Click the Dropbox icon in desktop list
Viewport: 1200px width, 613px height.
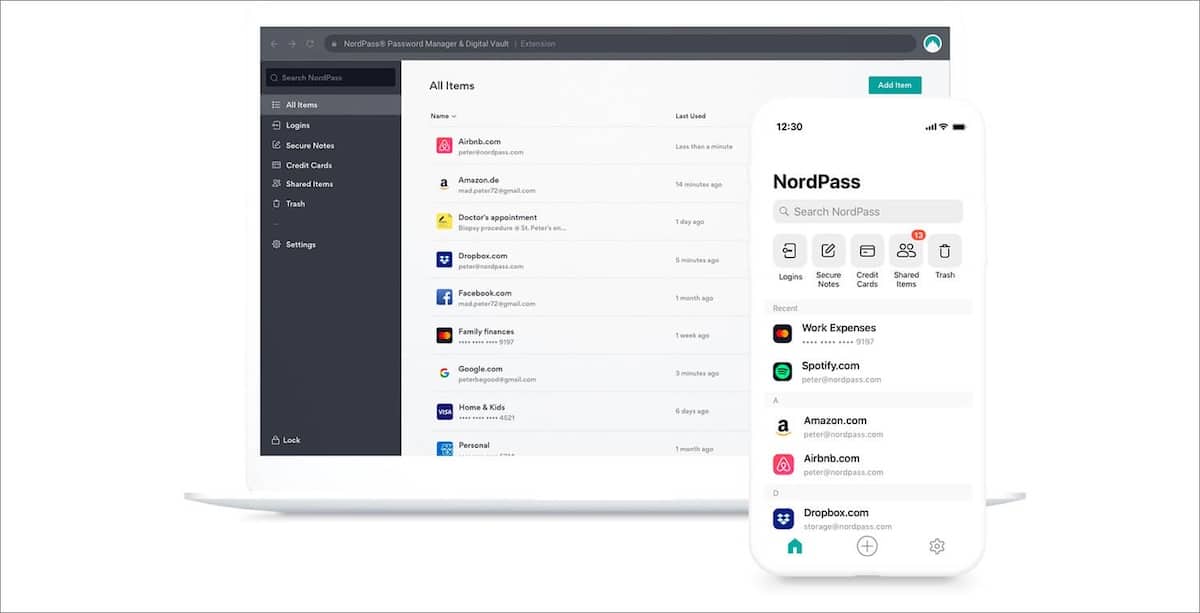(444, 259)
